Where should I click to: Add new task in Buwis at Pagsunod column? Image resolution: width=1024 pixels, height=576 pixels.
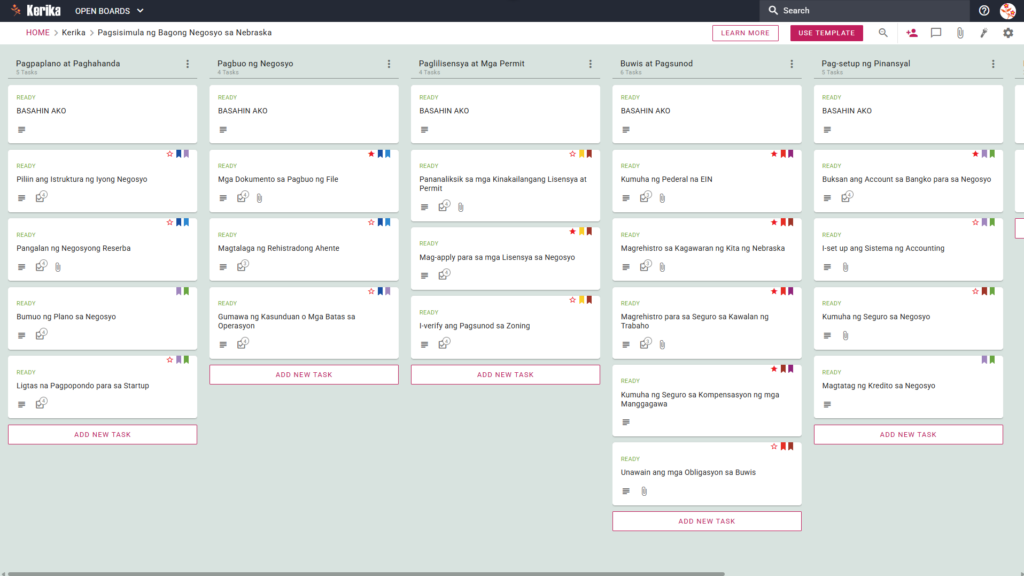(x=707, y=521)
